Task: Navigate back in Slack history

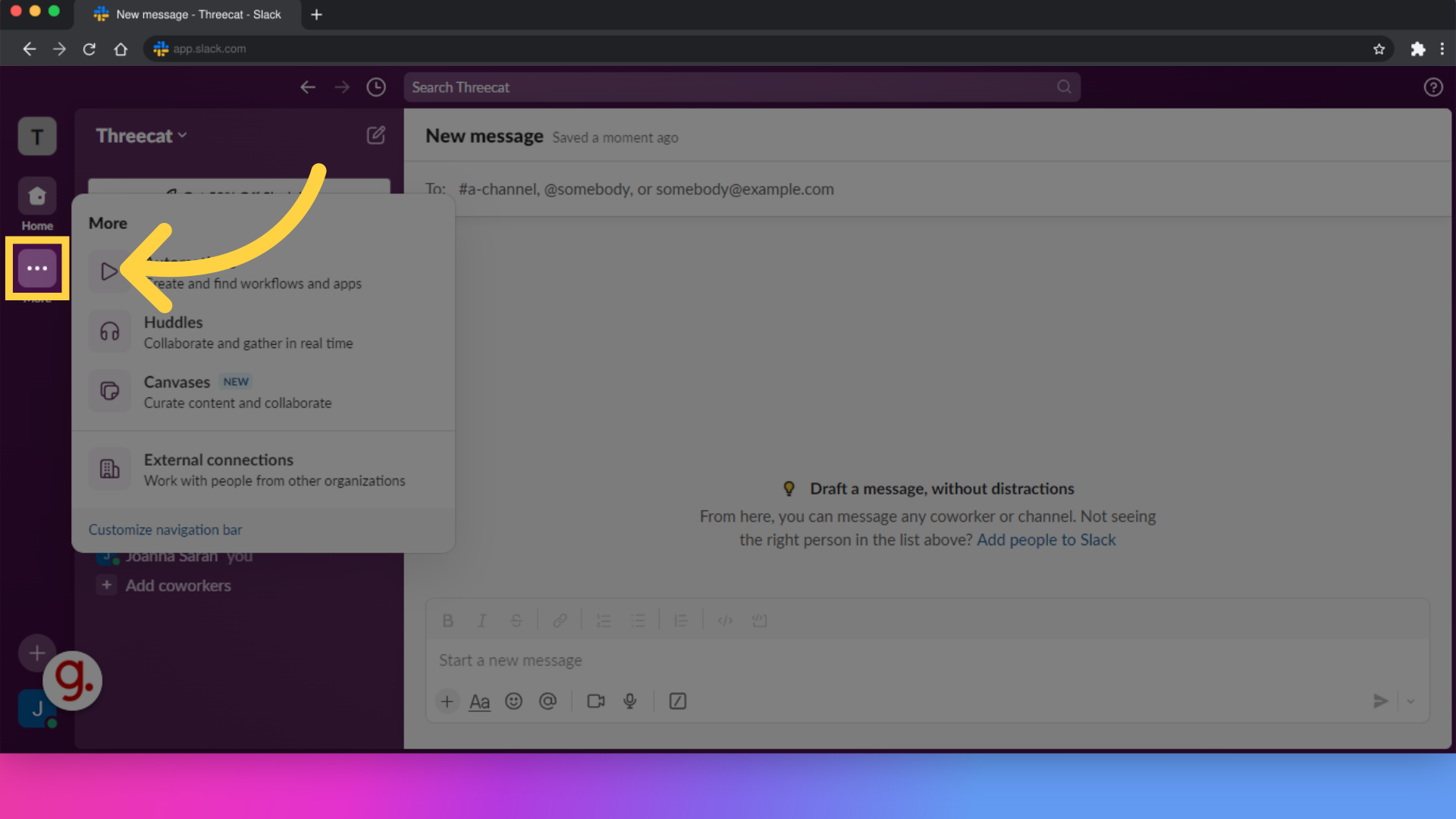Action: (x=308, y=87)
